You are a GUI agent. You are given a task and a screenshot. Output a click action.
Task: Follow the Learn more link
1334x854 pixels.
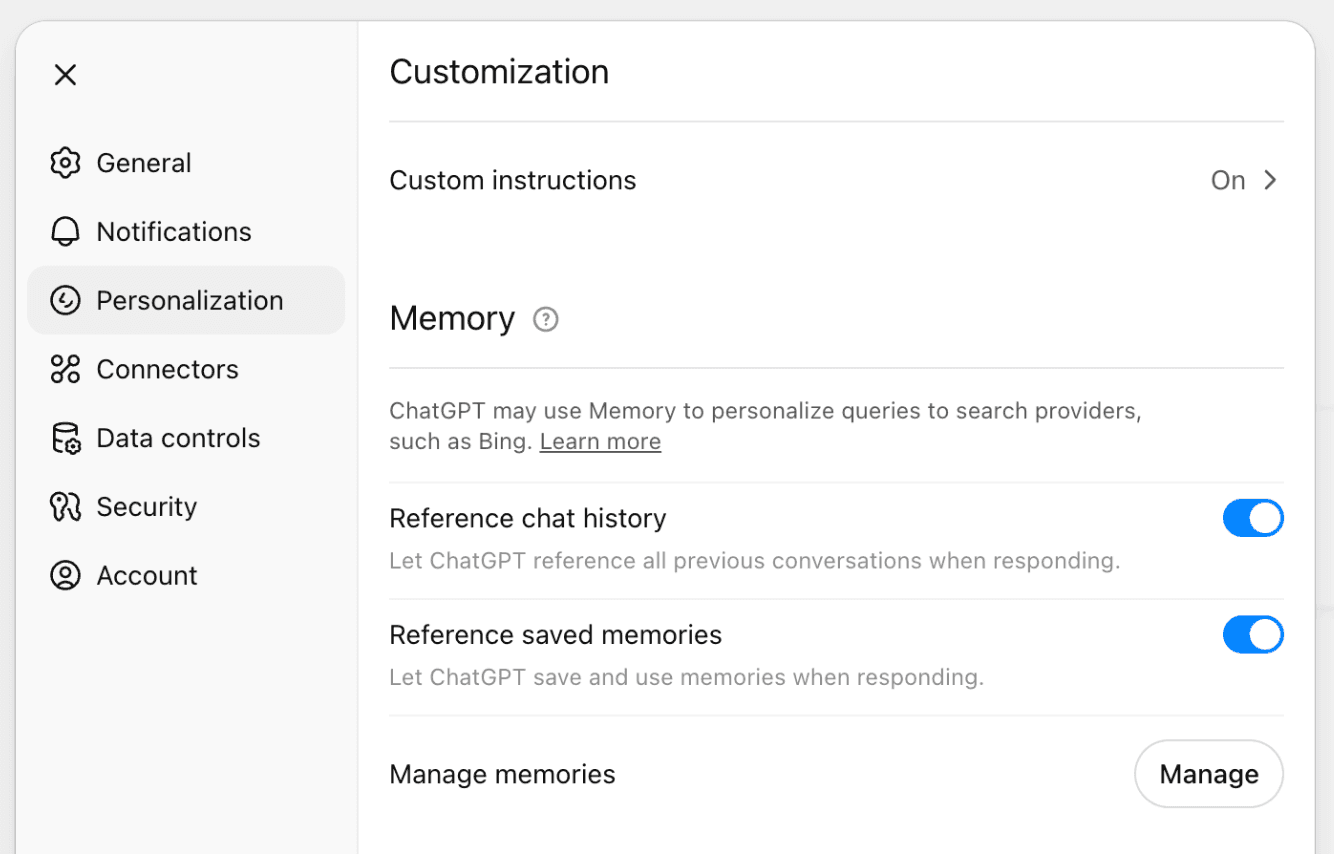click(x=600, y=442)
